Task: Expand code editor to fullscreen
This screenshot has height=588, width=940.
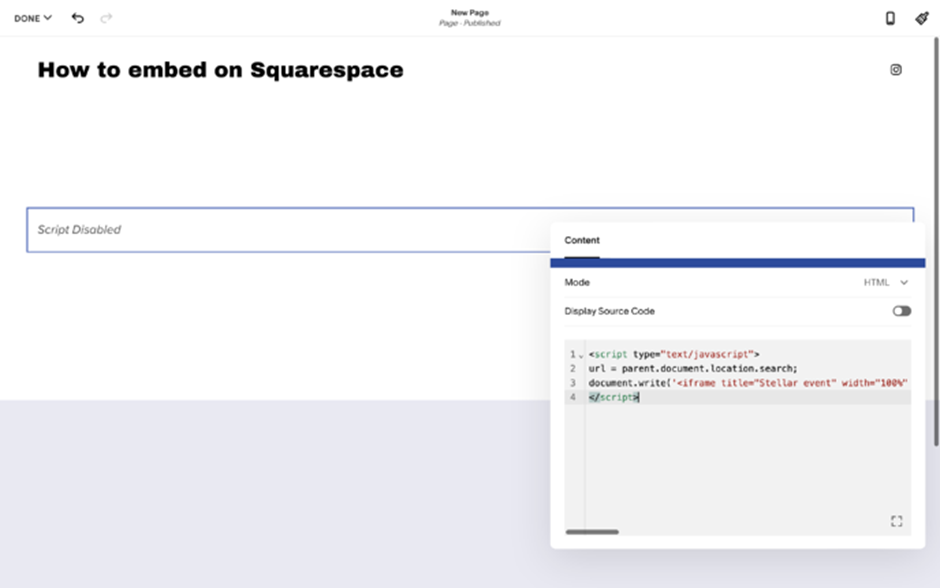Action: click(x=896, y=521)
